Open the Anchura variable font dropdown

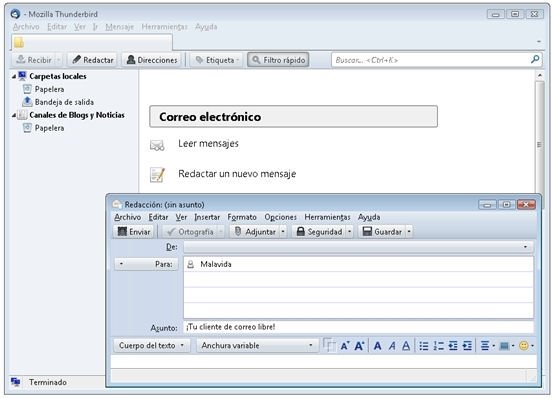(257, 345)
